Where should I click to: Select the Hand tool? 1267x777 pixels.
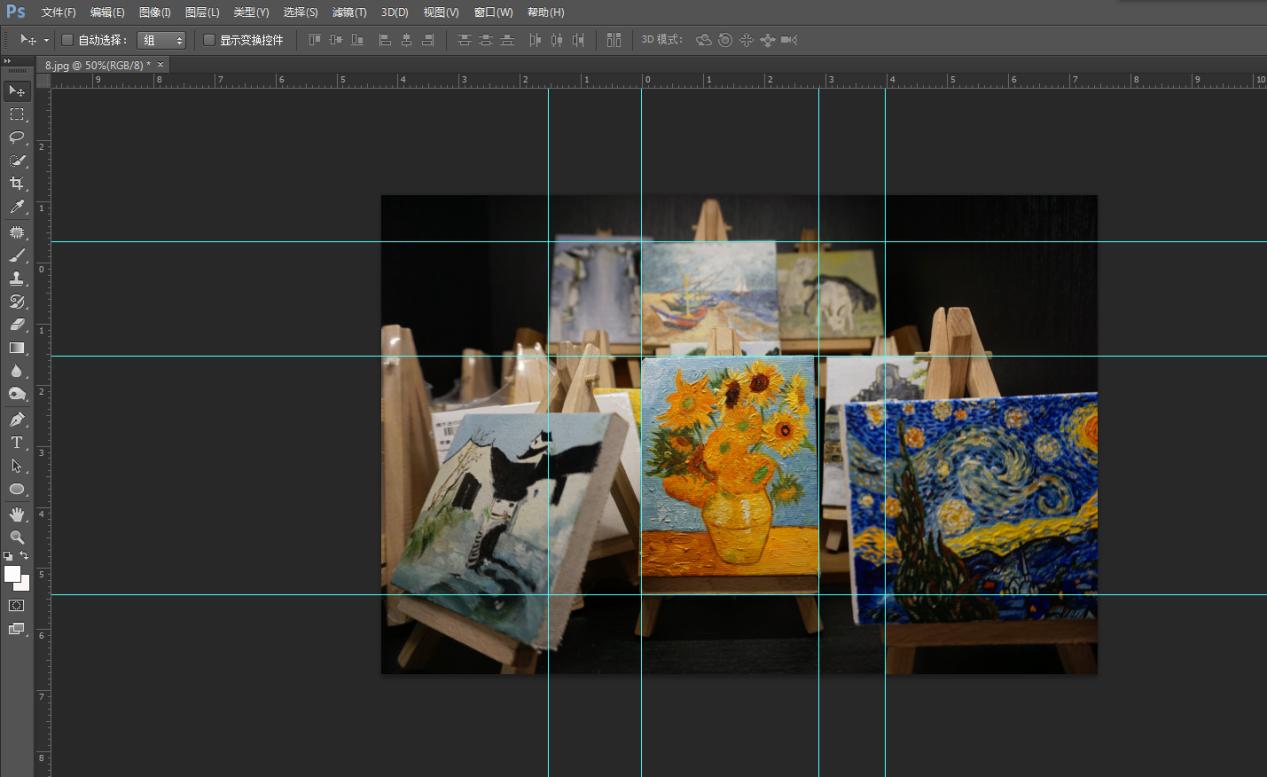coord(17,514)
